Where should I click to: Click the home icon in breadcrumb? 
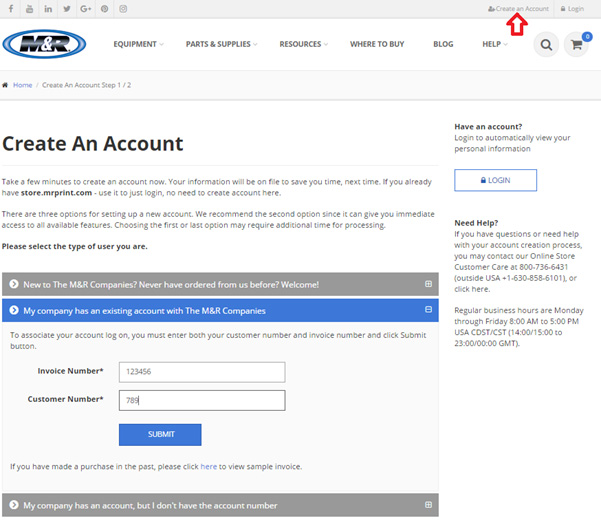click(5, 85)
